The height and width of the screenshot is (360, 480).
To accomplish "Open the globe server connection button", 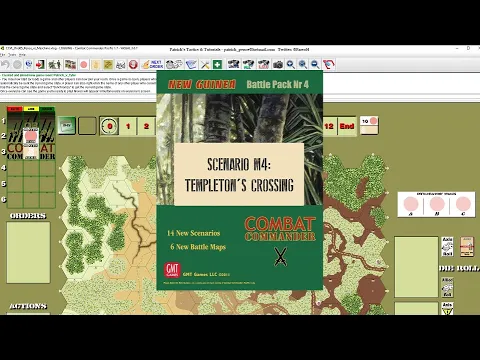I will [x=29, y=64].
